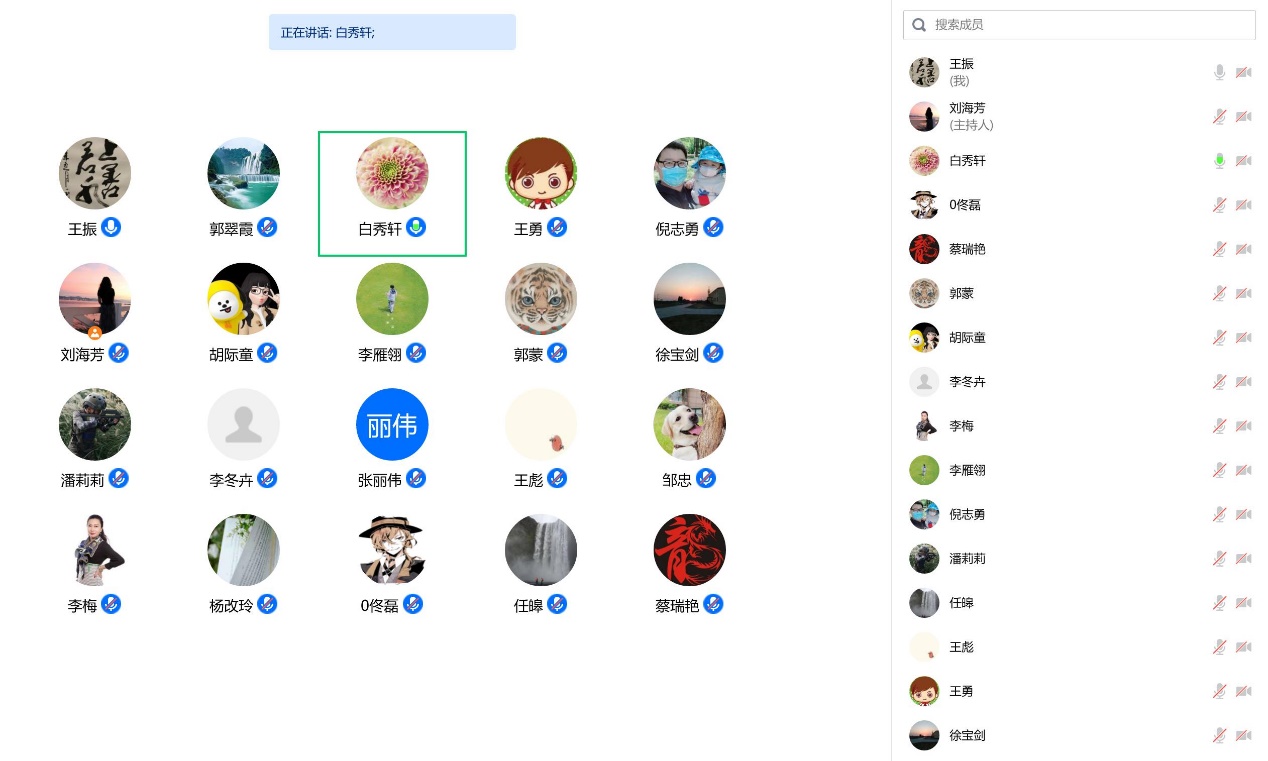1268x761 pixels.
Task: Toggle muted mic for 李梅 in member list
Action: pyautogui.click(x=1219, y=426)
